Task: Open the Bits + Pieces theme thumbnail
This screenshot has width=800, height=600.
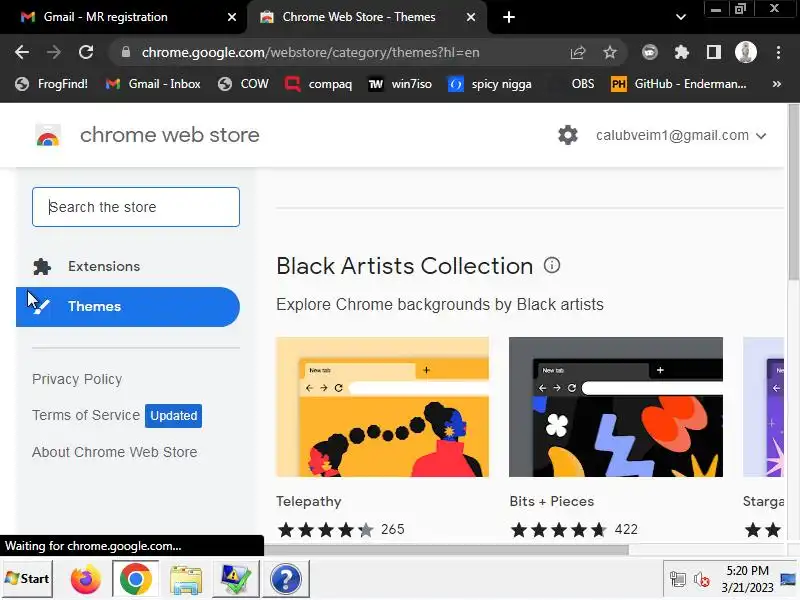Action: [x=616, y=407]
